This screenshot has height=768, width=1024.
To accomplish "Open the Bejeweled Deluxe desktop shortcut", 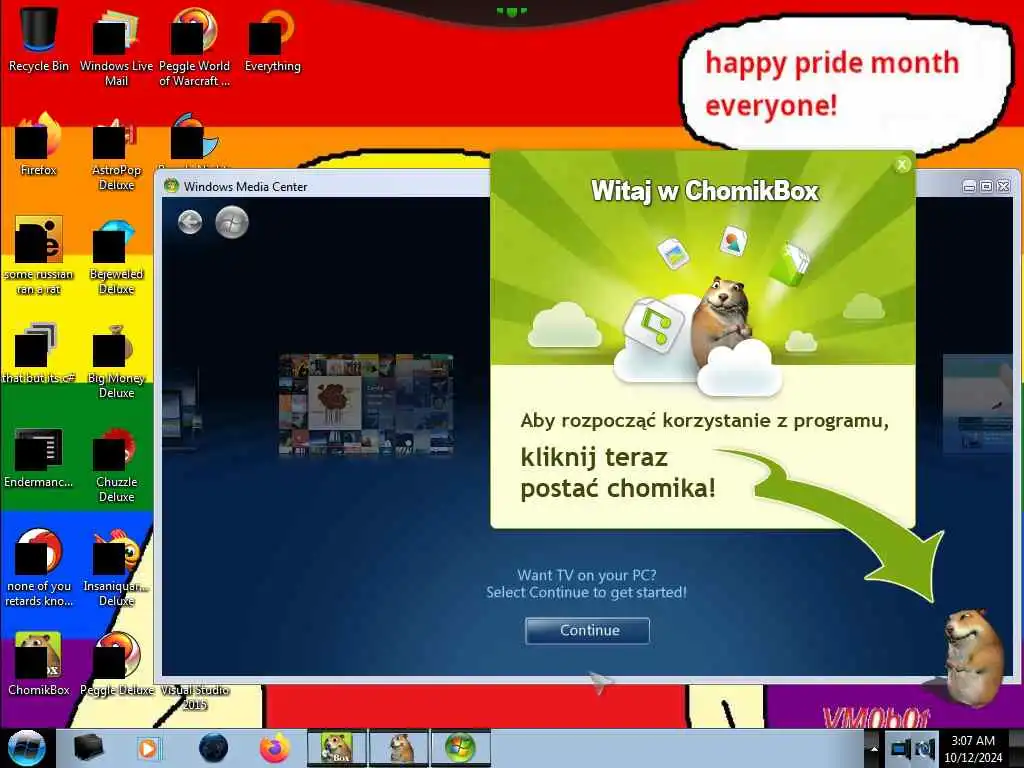I will (x=116, y=256).
